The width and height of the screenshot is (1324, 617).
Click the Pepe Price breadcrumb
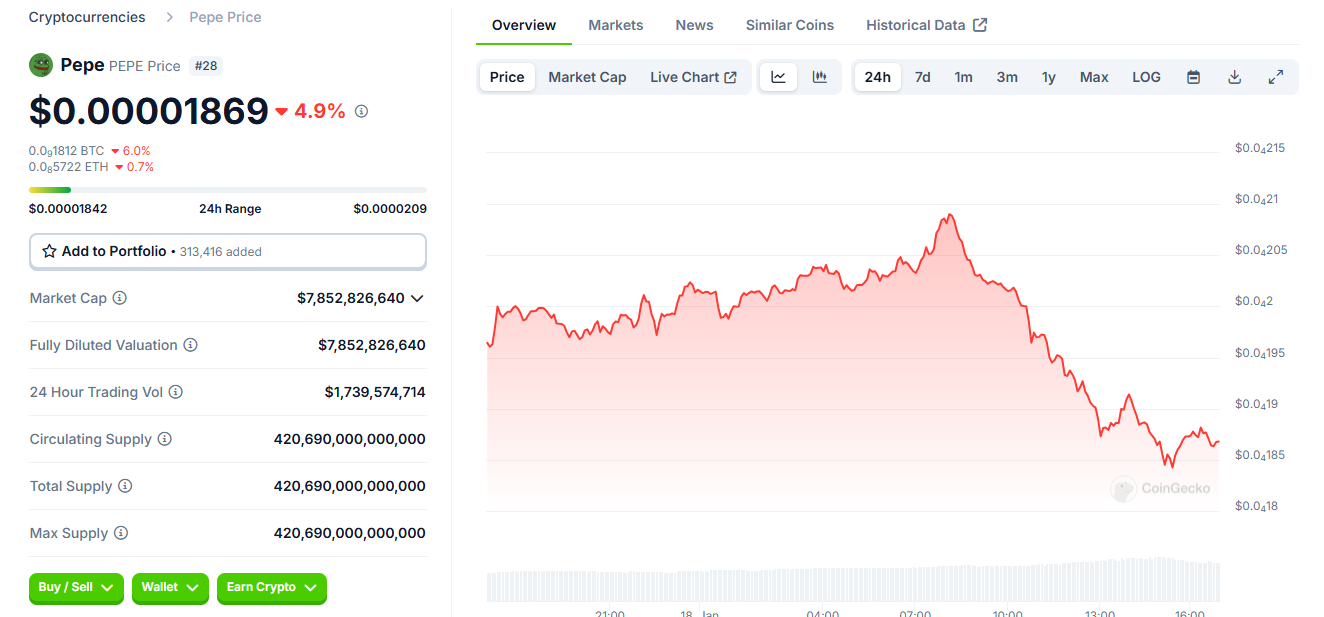coord(225,17)
